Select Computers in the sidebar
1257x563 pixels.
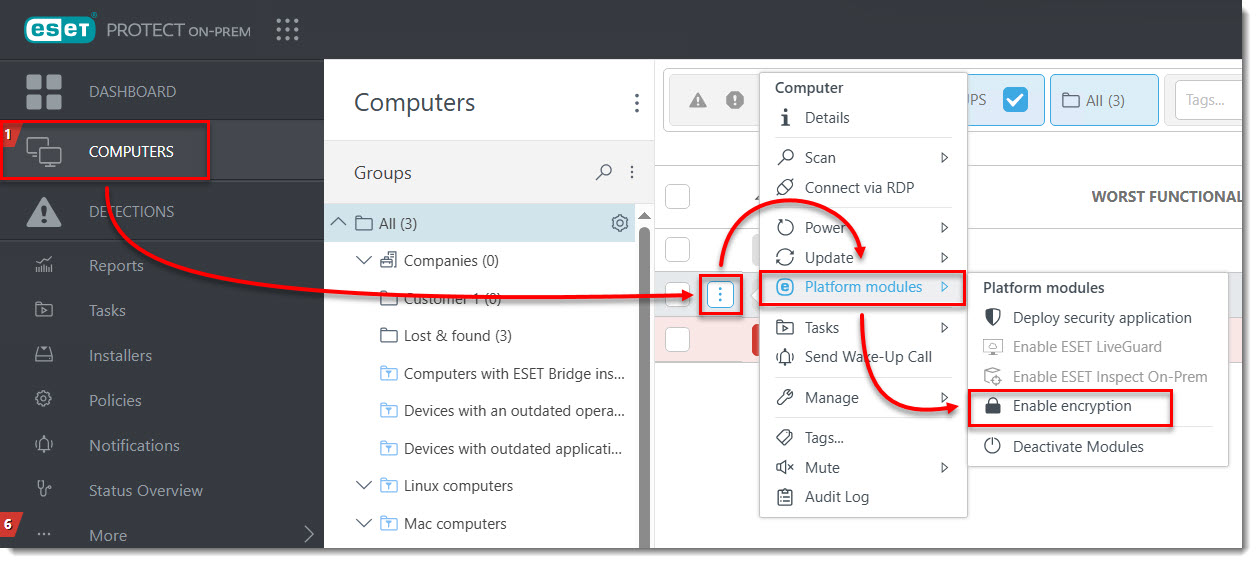click(131, 151)
